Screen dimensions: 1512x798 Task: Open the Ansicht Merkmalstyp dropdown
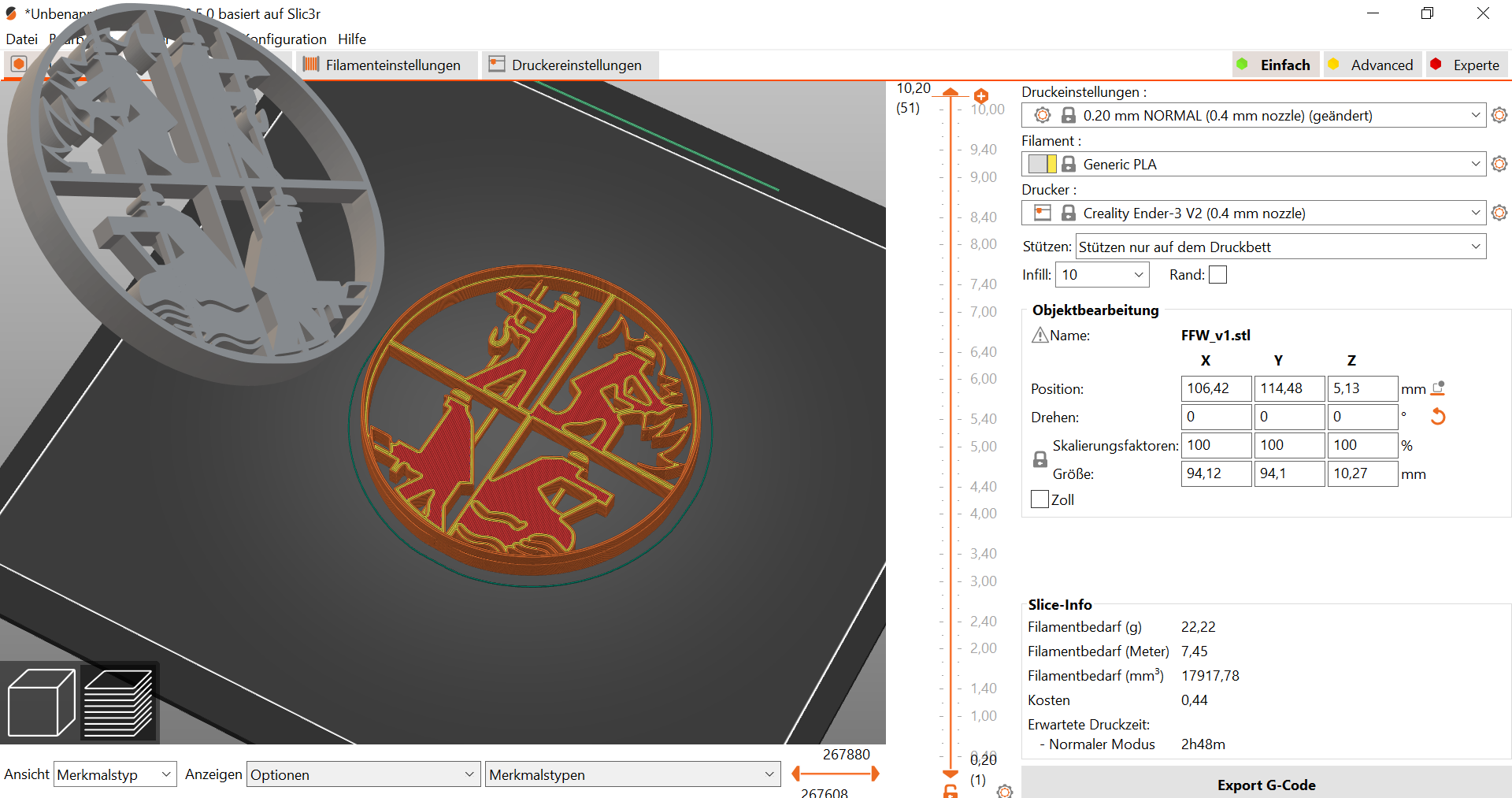click(x=115, y=774)
